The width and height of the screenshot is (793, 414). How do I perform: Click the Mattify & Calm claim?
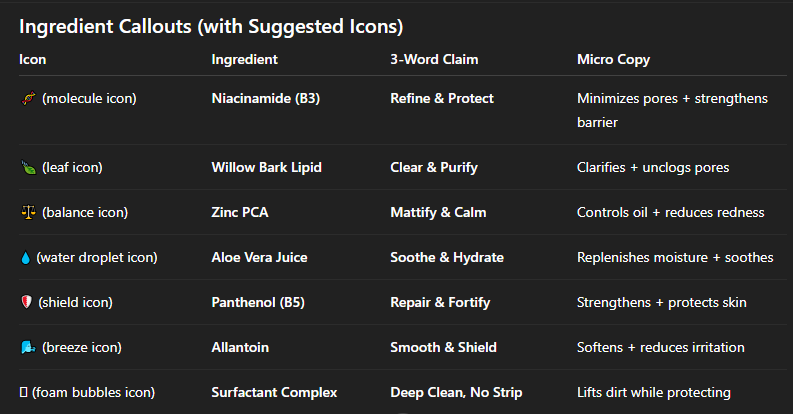click(438, 213)
